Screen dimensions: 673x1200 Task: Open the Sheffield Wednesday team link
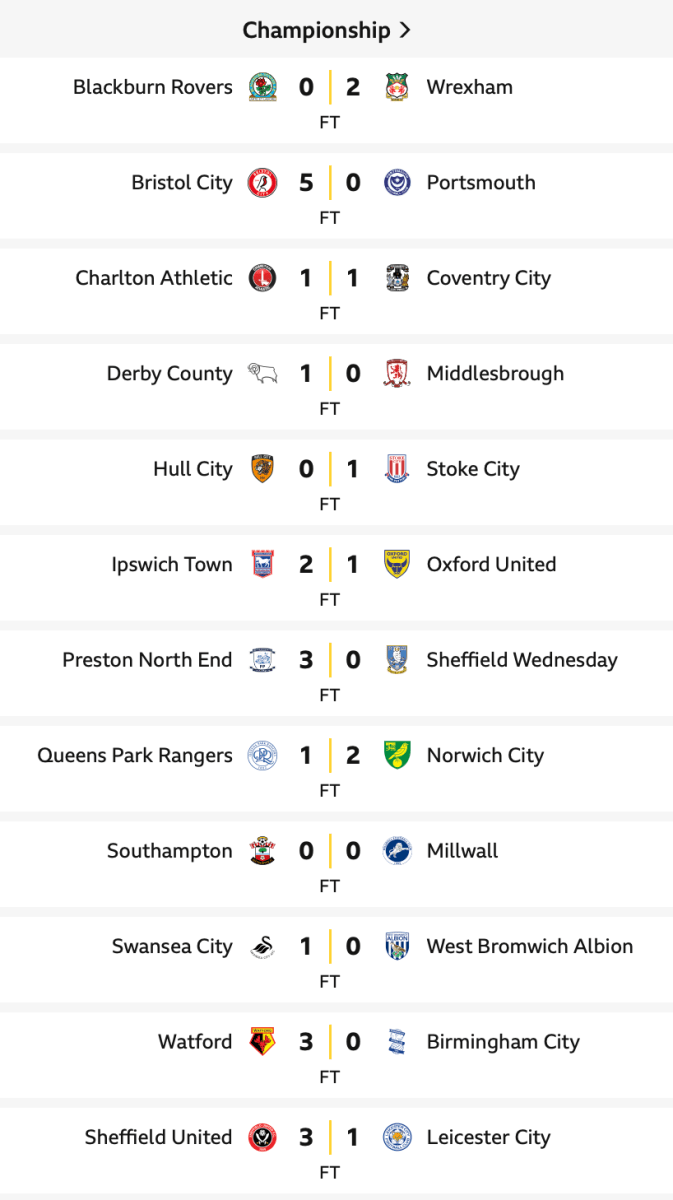522,660
